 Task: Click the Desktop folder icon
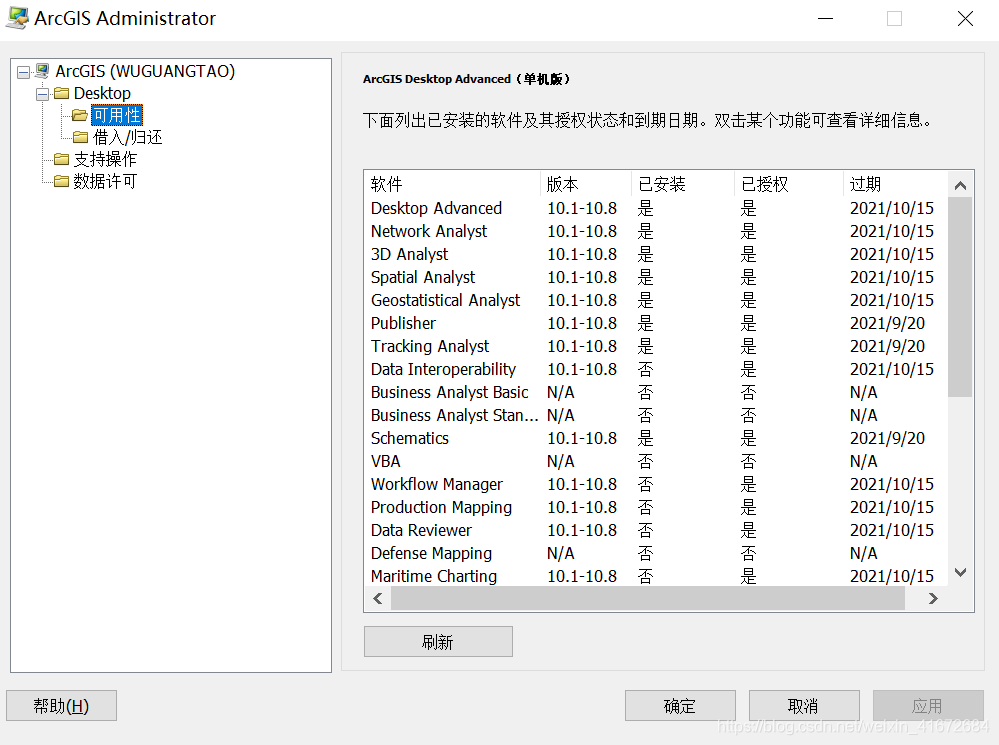(x=61, y=94)
